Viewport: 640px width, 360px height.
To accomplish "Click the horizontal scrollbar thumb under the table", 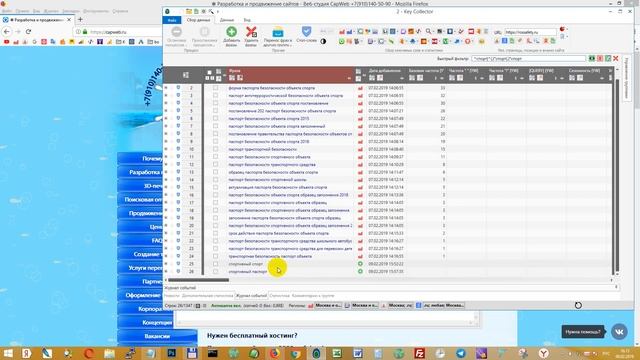I will 198,280.
